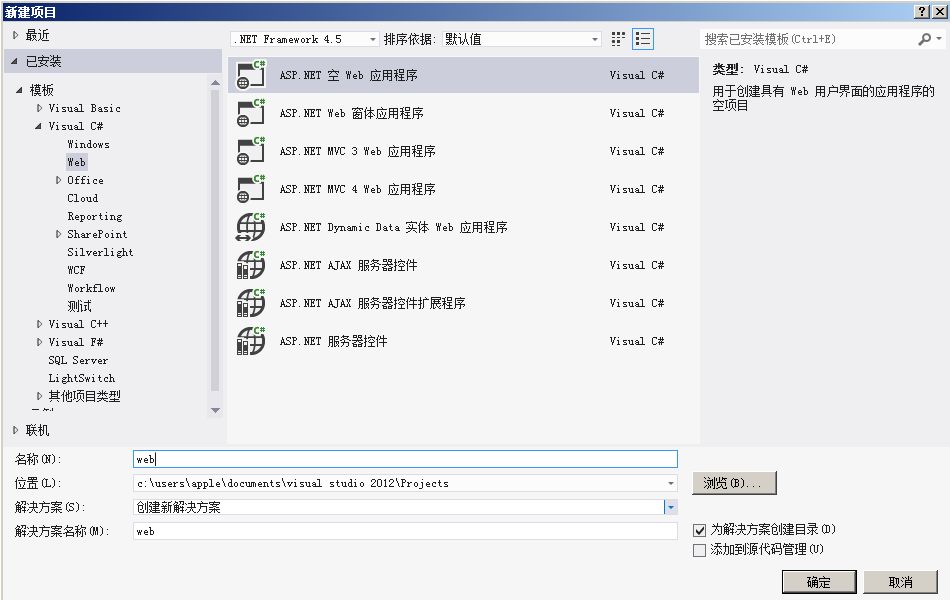Open the .NET Framework 4.5 version dropdown
This screenshot has width=950, height=600.
(x=305, y=39)
